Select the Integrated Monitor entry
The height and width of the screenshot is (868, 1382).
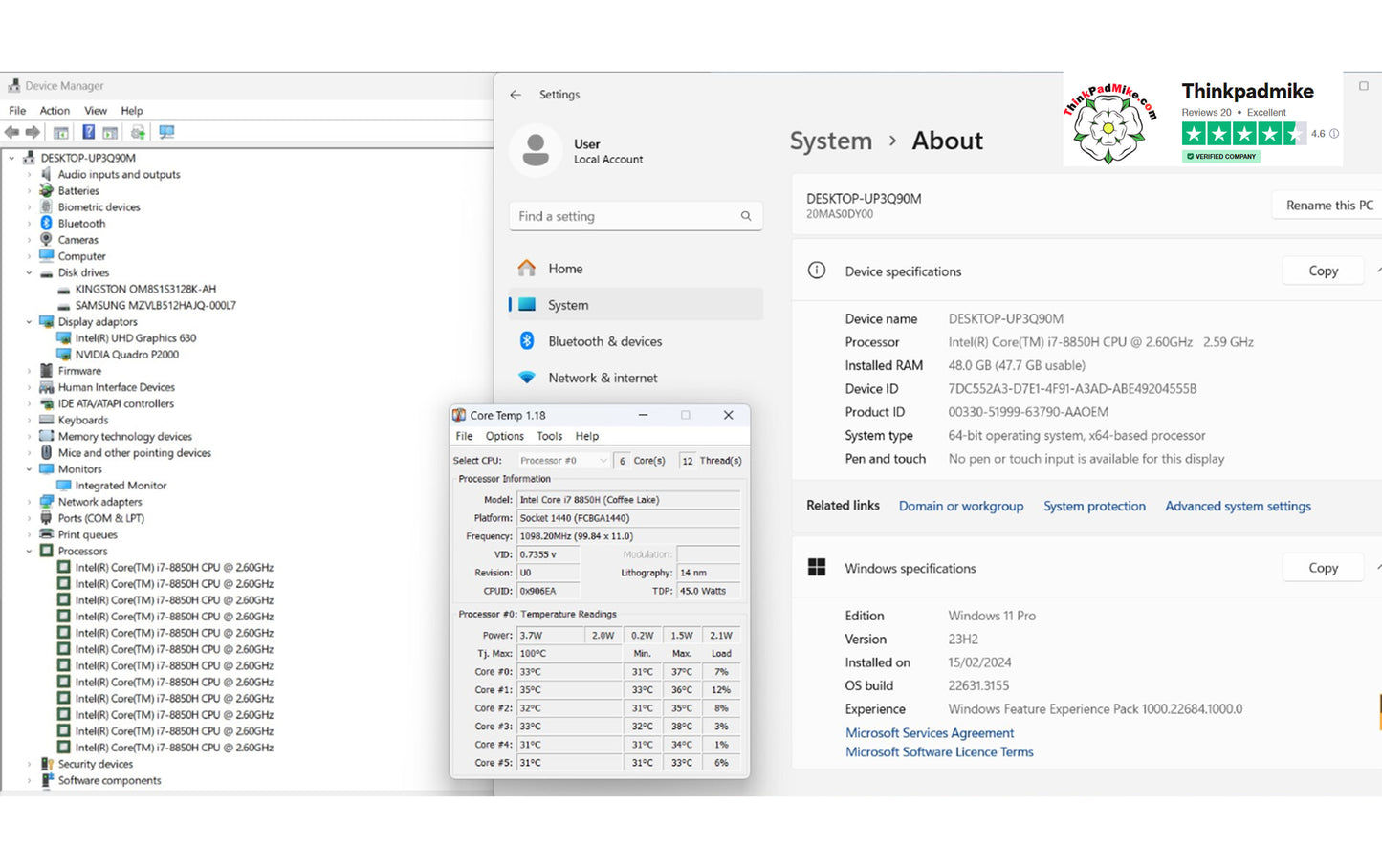click(121, 486)
